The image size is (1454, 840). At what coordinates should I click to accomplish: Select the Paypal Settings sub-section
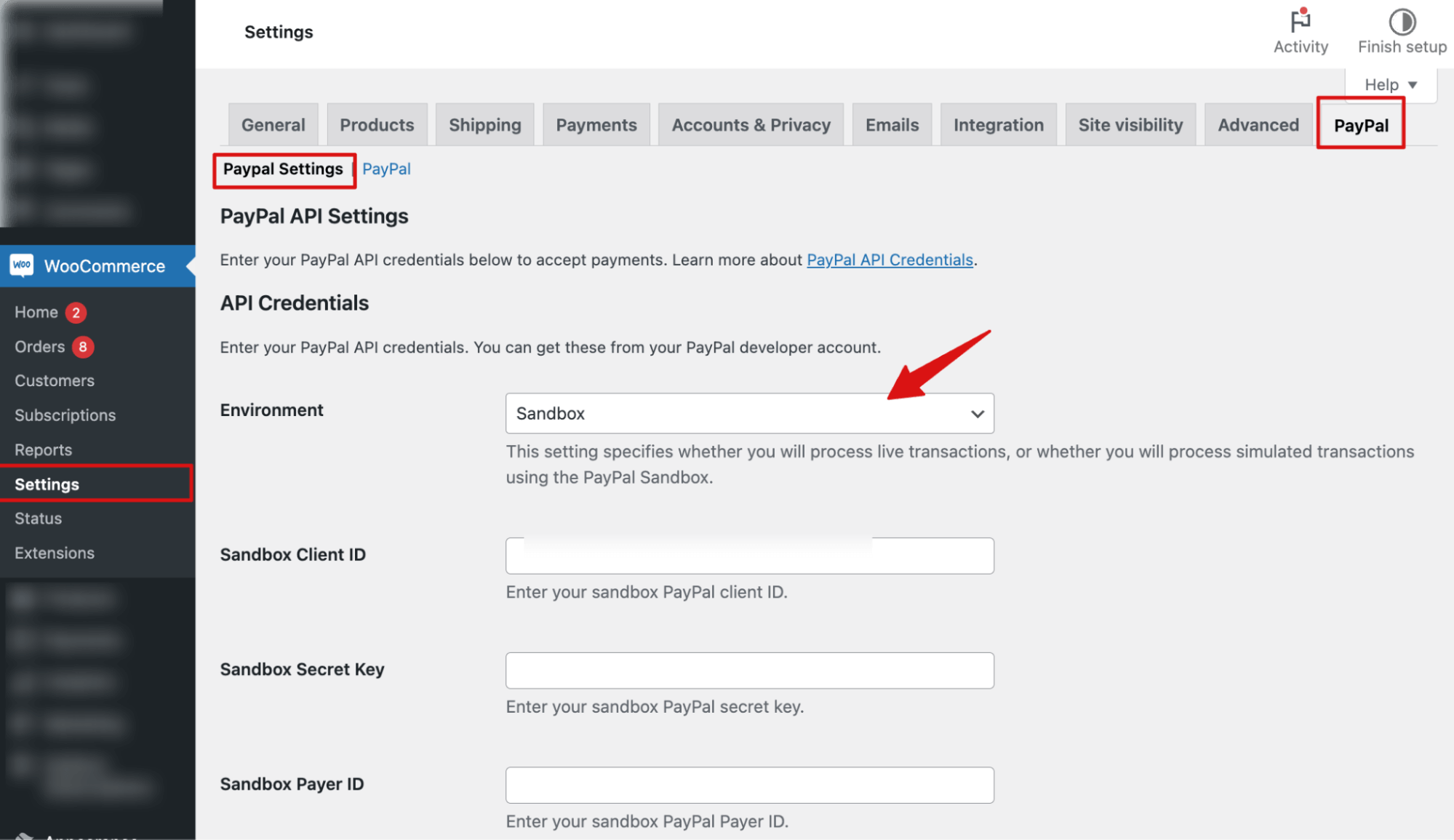(283, 169)
